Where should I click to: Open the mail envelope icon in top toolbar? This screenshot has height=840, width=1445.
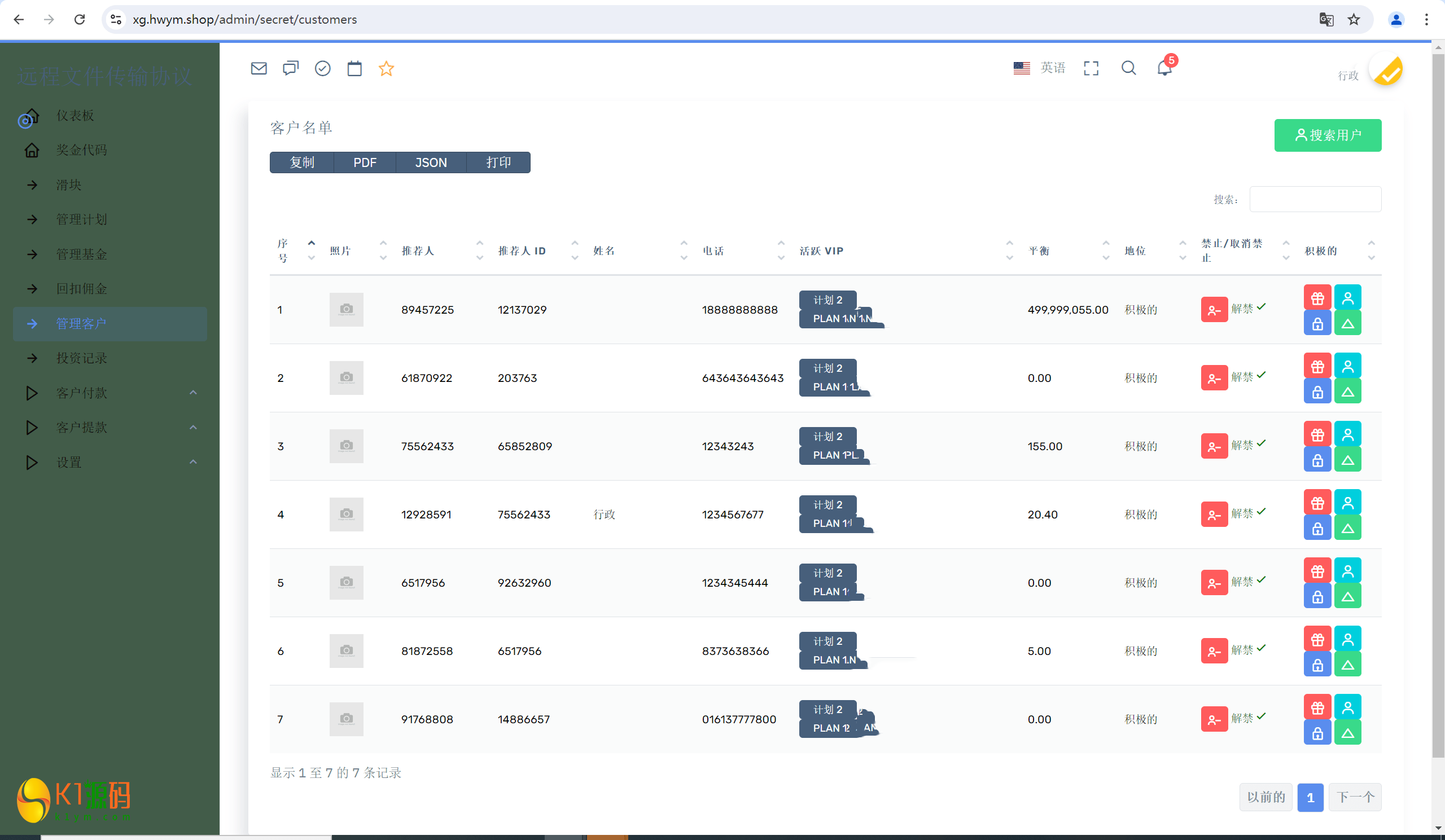click(x=259, y=69)
